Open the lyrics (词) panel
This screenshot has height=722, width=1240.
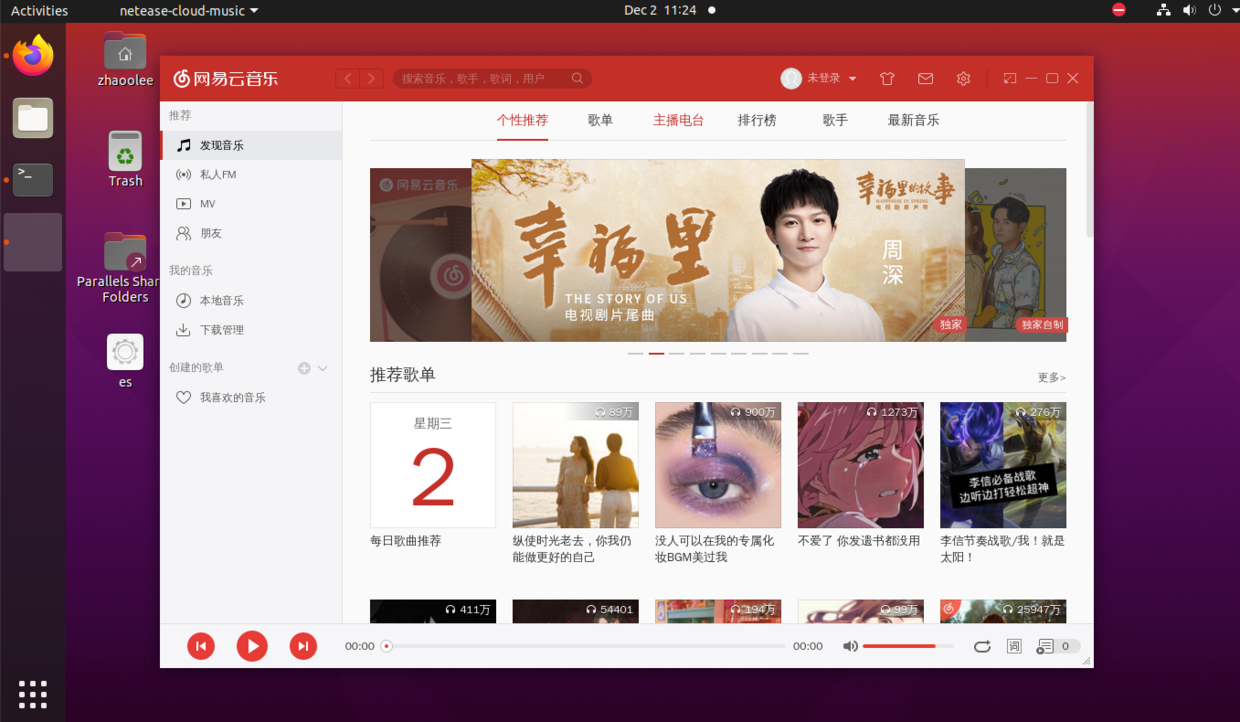[x=1014, y=646]
